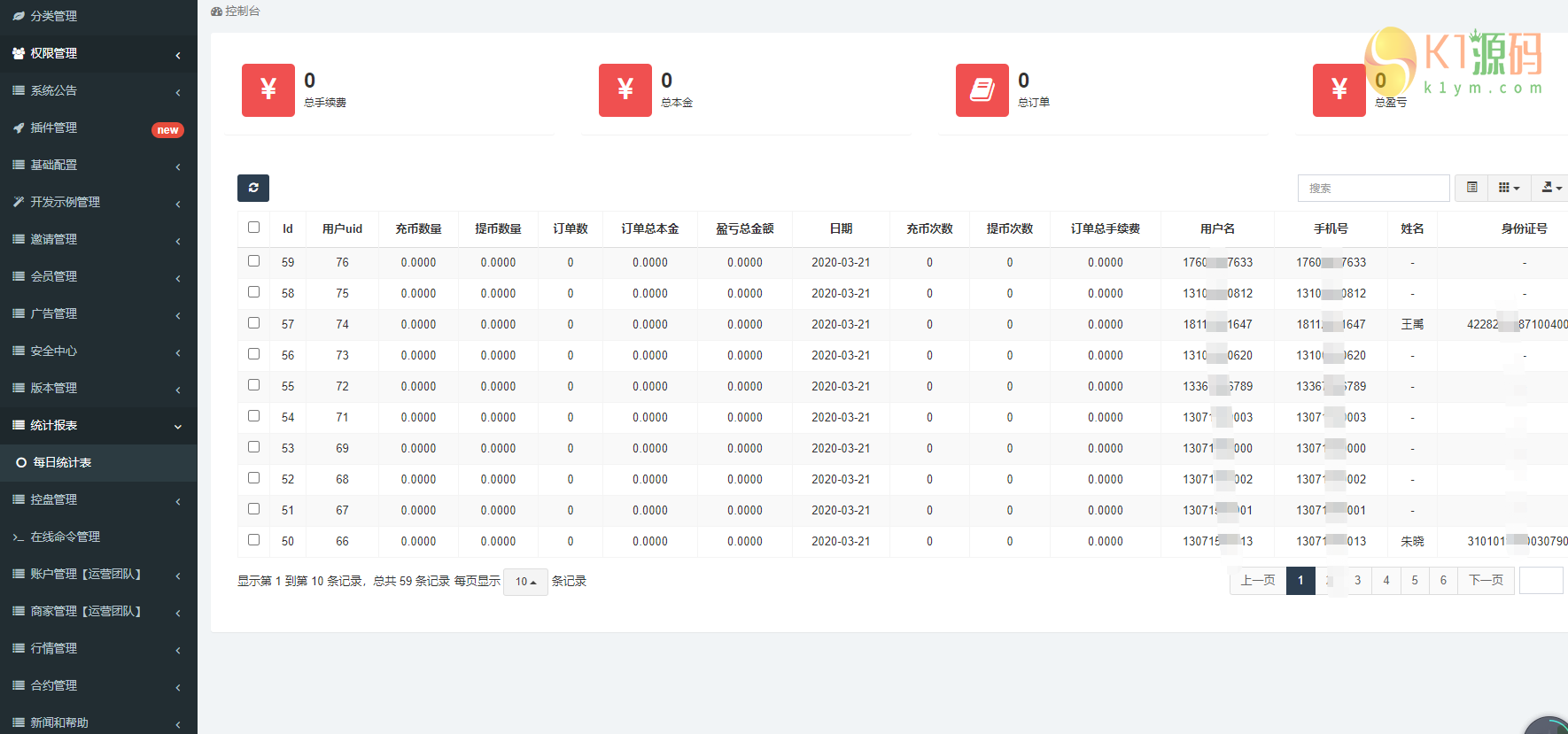1568x734 pixels.
Task: Check the row with Id 59
Action: pyautogui.click(x=254, y=261)
